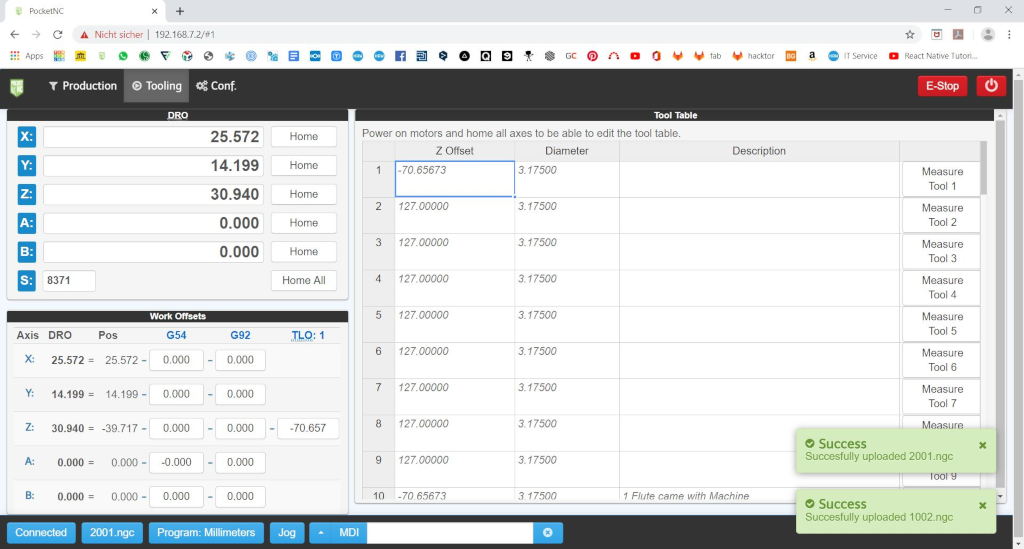Open the Tooling tab
The height and width of the screenshot is (549, 1024).
[157, 86]
